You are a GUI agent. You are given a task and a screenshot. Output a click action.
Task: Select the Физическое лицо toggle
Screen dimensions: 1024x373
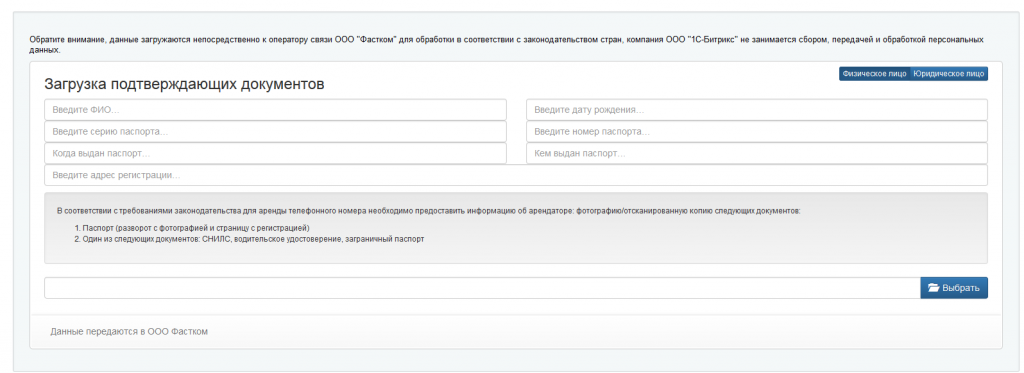874,74
